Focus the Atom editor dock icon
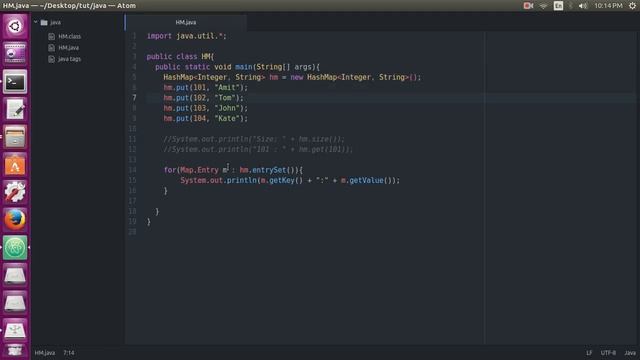This screenshot has height=360, width=640. point(15,247)
